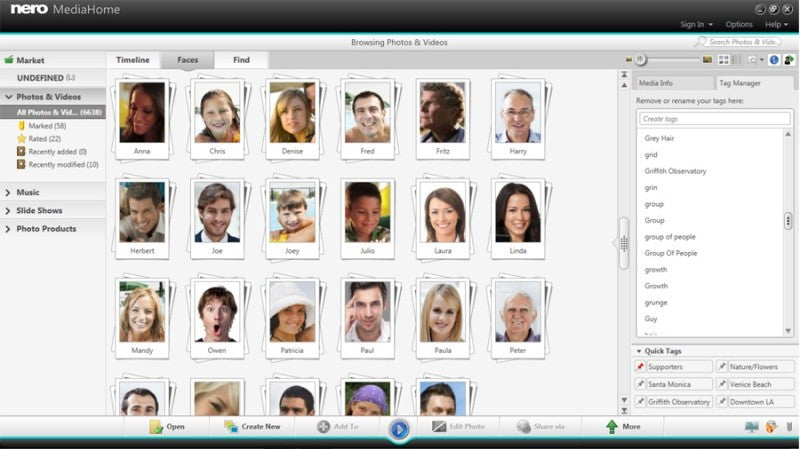Image resolution: width=800 pixels, height=449 pixels.
Task: Apply the Downtown LA quick tag
Action: click(761, 402)
